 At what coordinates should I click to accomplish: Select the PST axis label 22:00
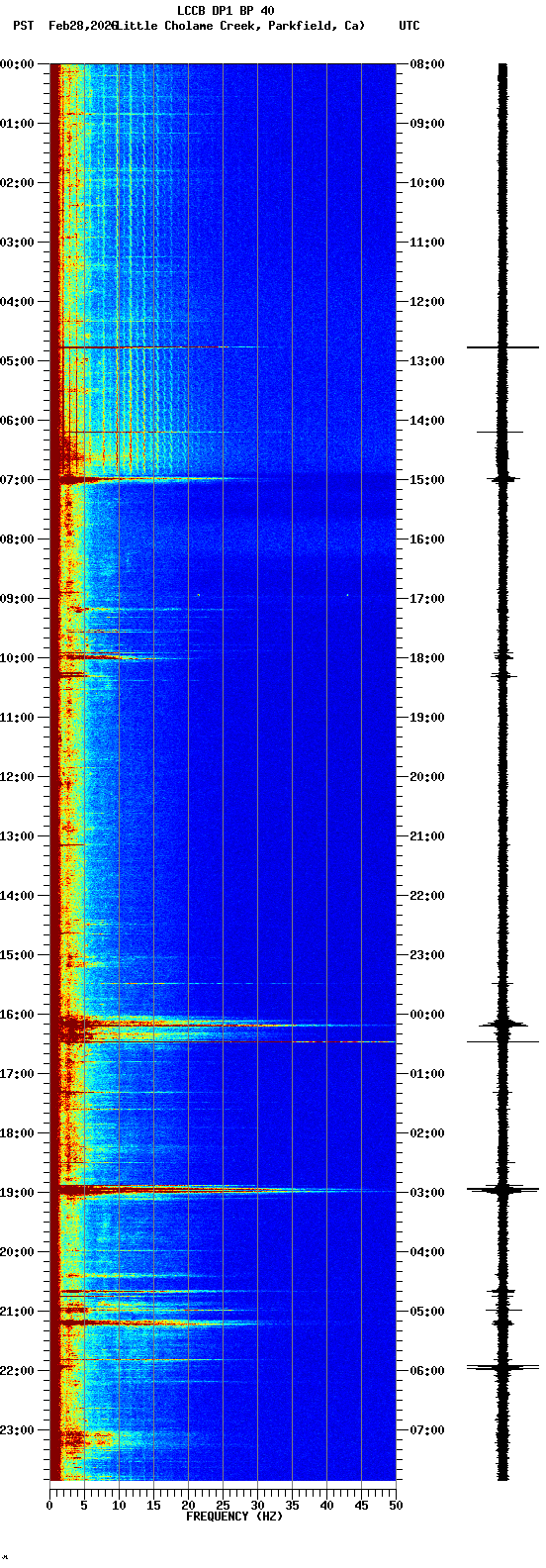pos(16,1371)
